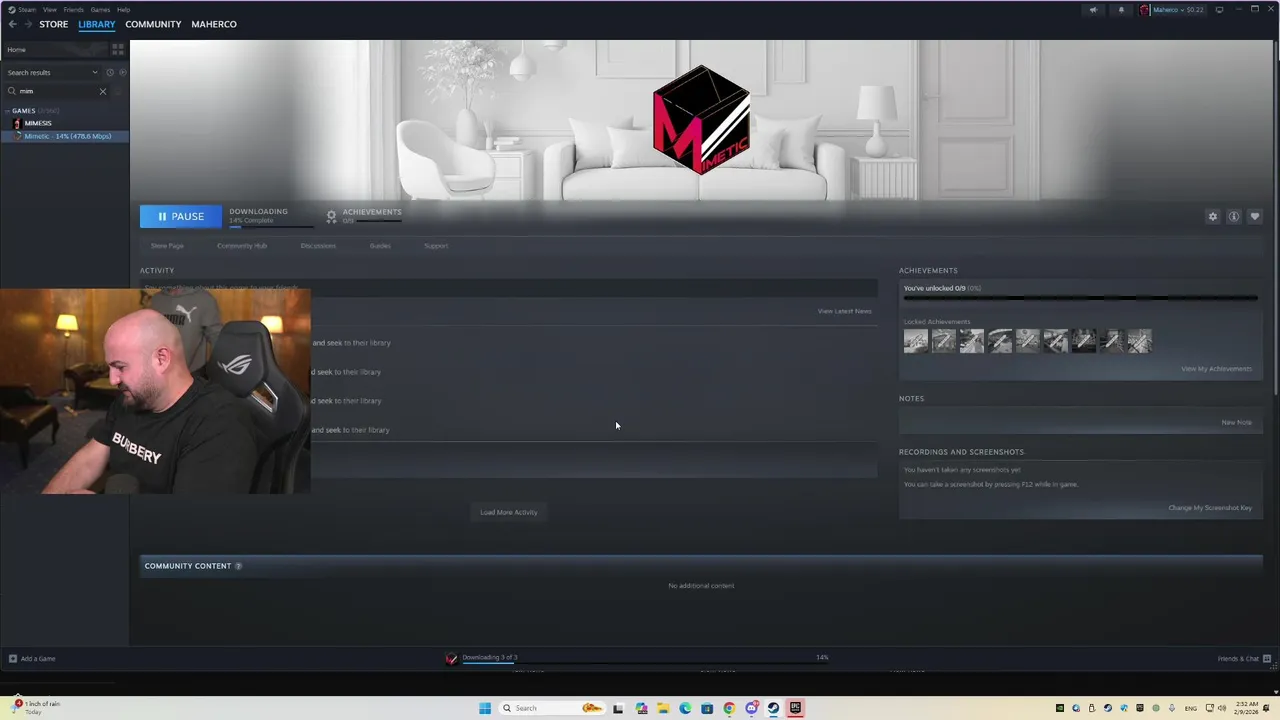This screenshot has height=720, width=1280.
Task: Click the achievements progress bar
Action: click(1080, 298)
